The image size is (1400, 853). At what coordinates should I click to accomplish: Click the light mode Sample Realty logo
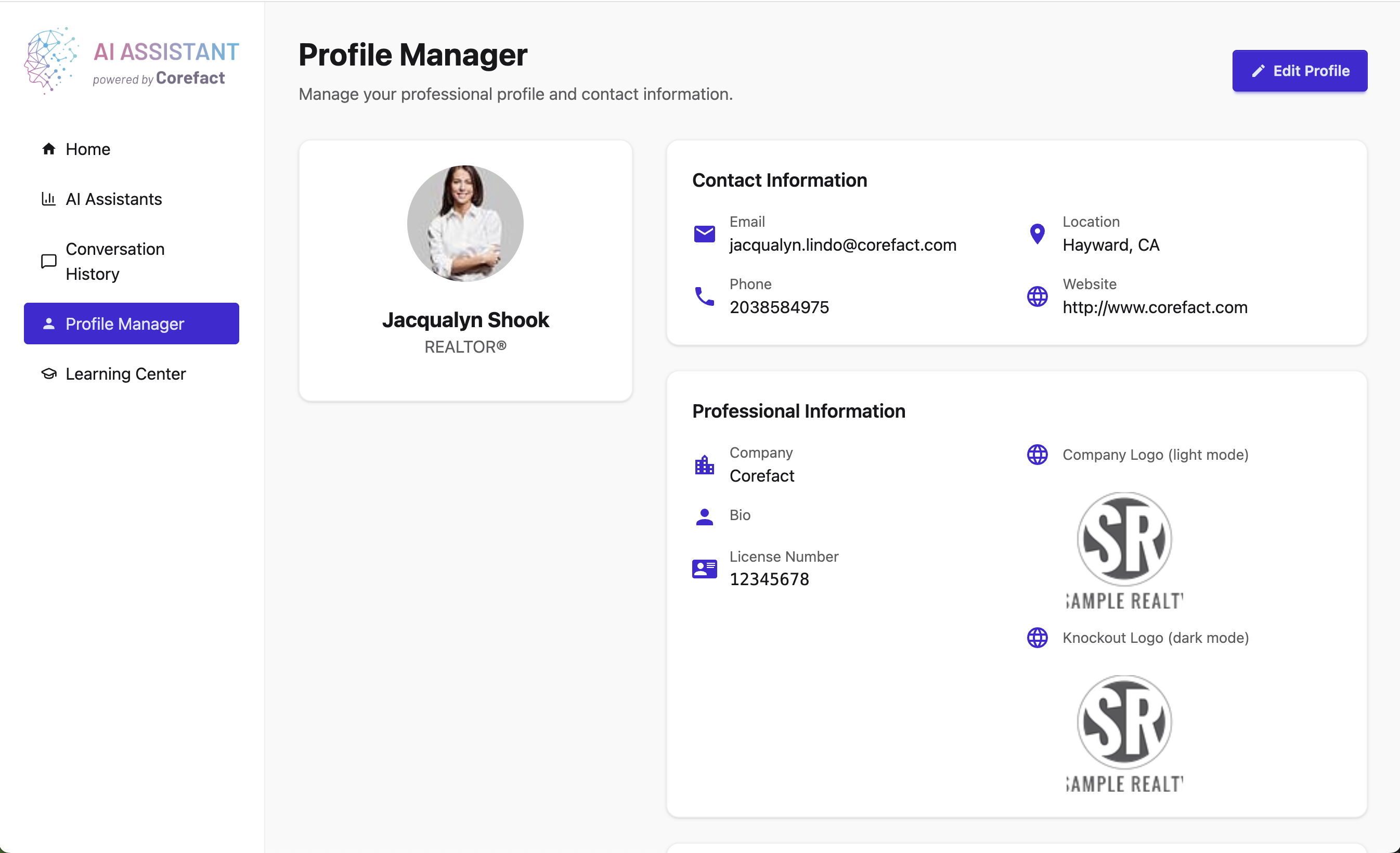(x=1124, y=550)
